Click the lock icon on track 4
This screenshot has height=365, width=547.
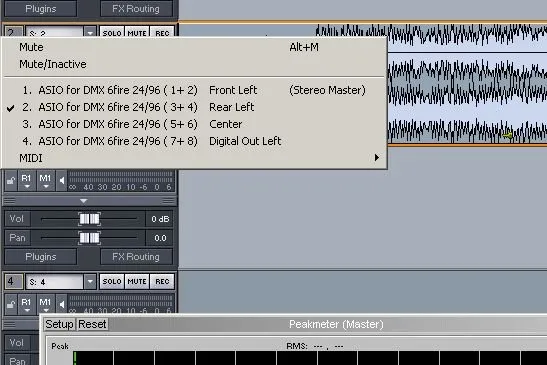[x=11, y=304]
